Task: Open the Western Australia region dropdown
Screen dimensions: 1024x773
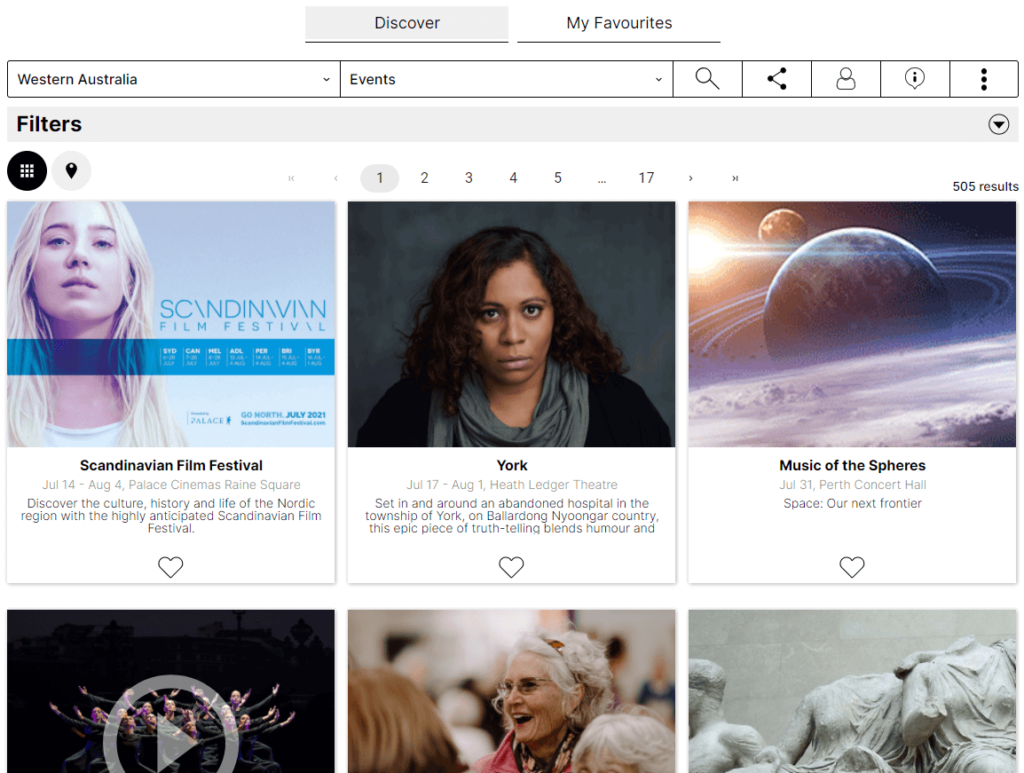Action: (174, 79)
